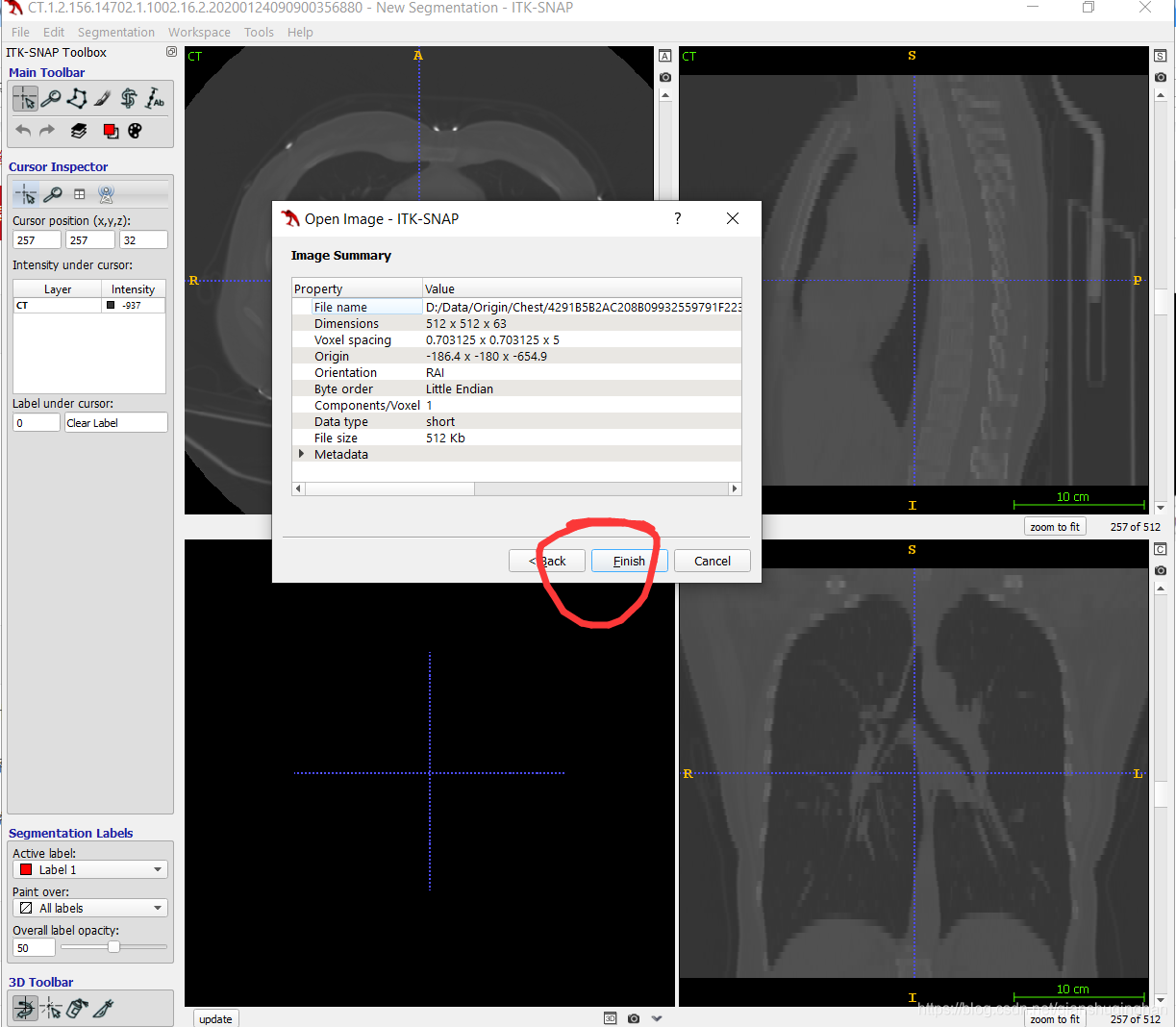Open the red Label Editor icon
The height and width of the screenshot is (1027, 1176).
click(x=111, y=131)
